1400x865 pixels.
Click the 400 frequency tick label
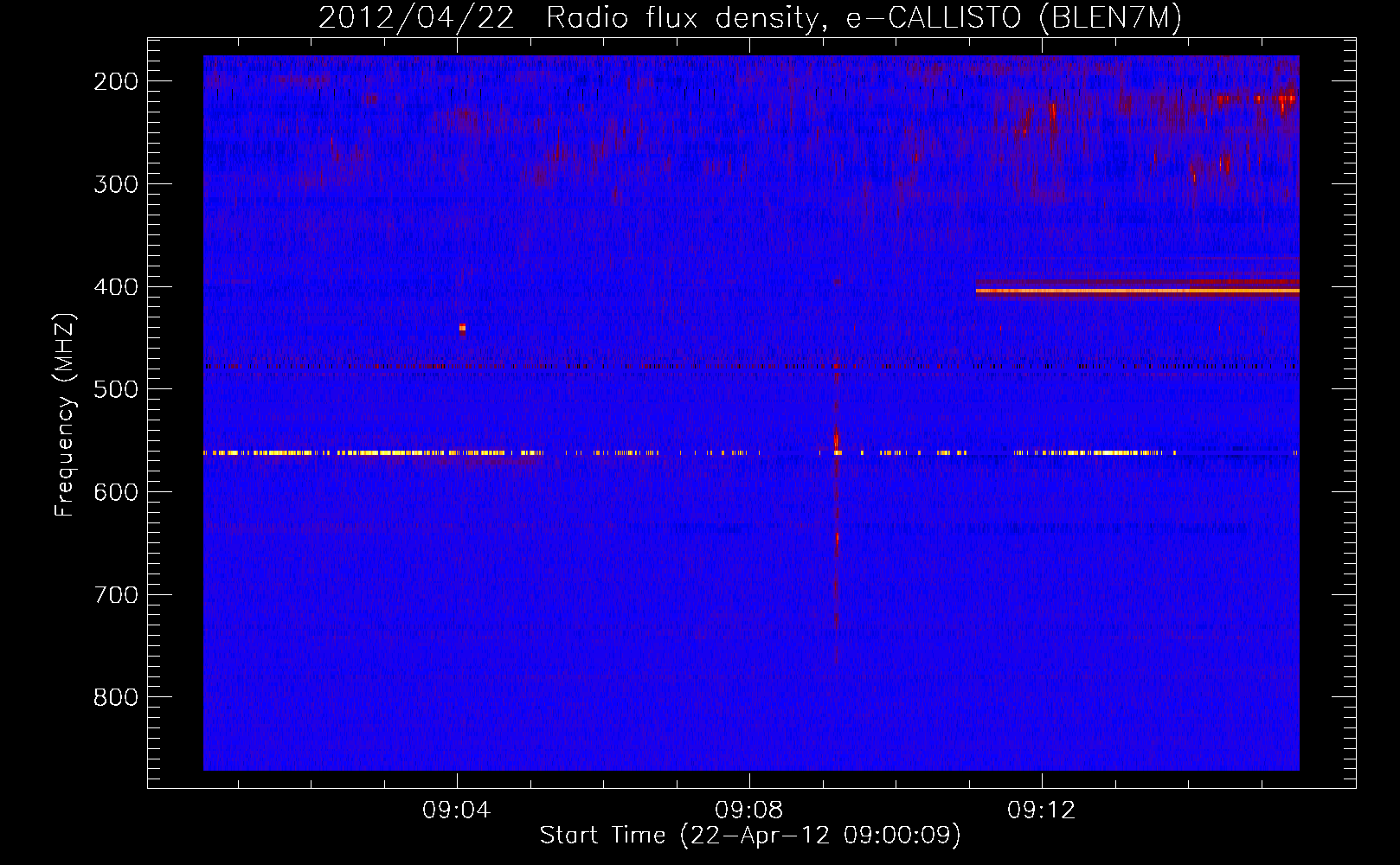pyautogui.click(x=116, y=287)
